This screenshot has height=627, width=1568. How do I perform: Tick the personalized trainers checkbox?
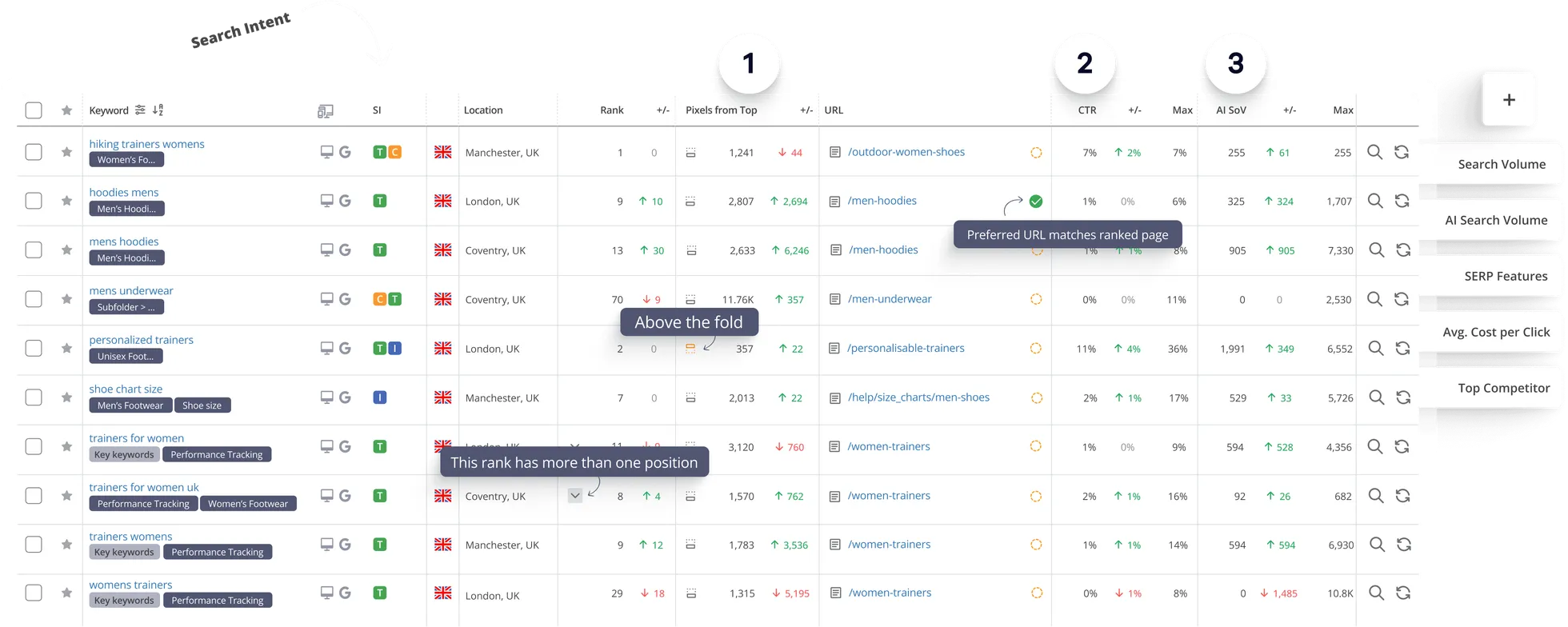coord(34,348)
